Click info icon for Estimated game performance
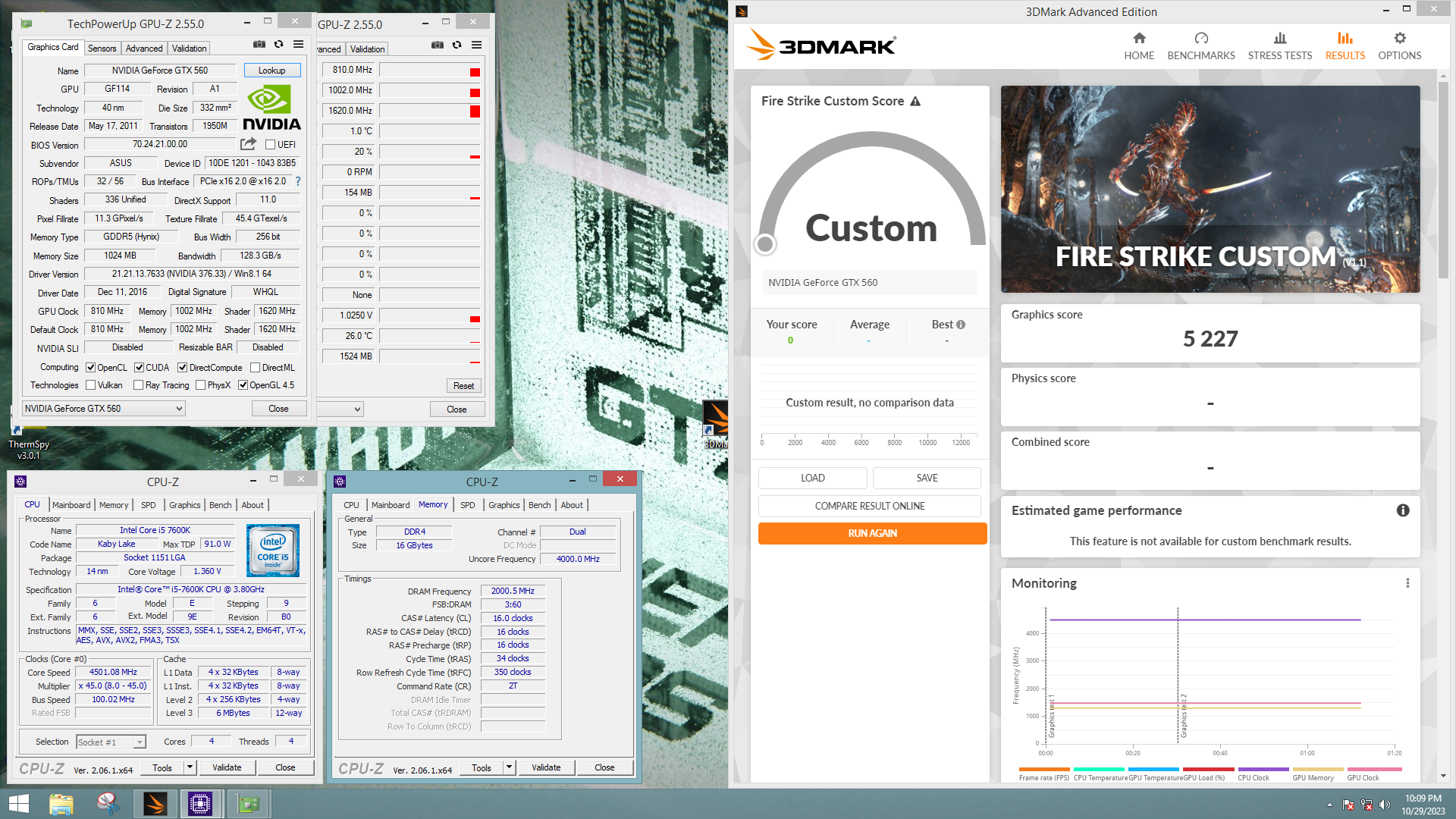This screenshot has width=1456, height=819. (x=1403, y=510)
